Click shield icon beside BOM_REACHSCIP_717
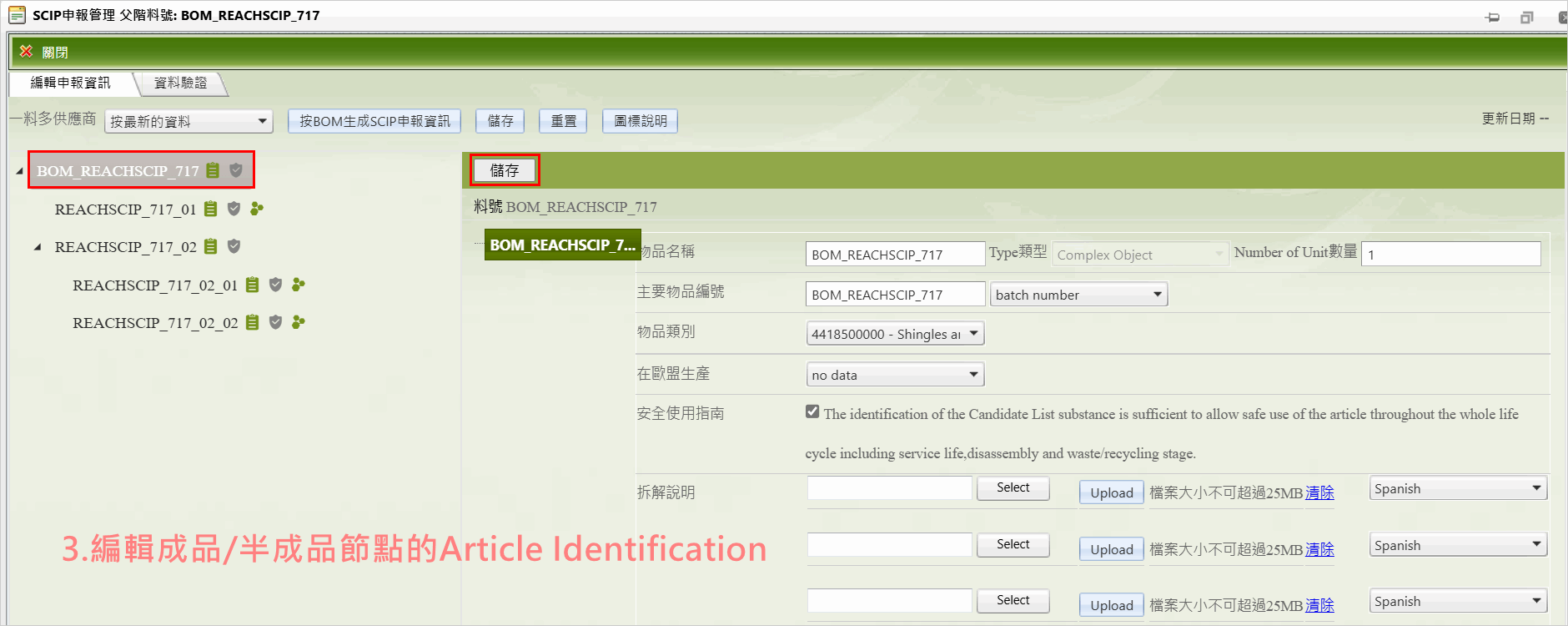The image size is (1568, 626). pos(236,170)
